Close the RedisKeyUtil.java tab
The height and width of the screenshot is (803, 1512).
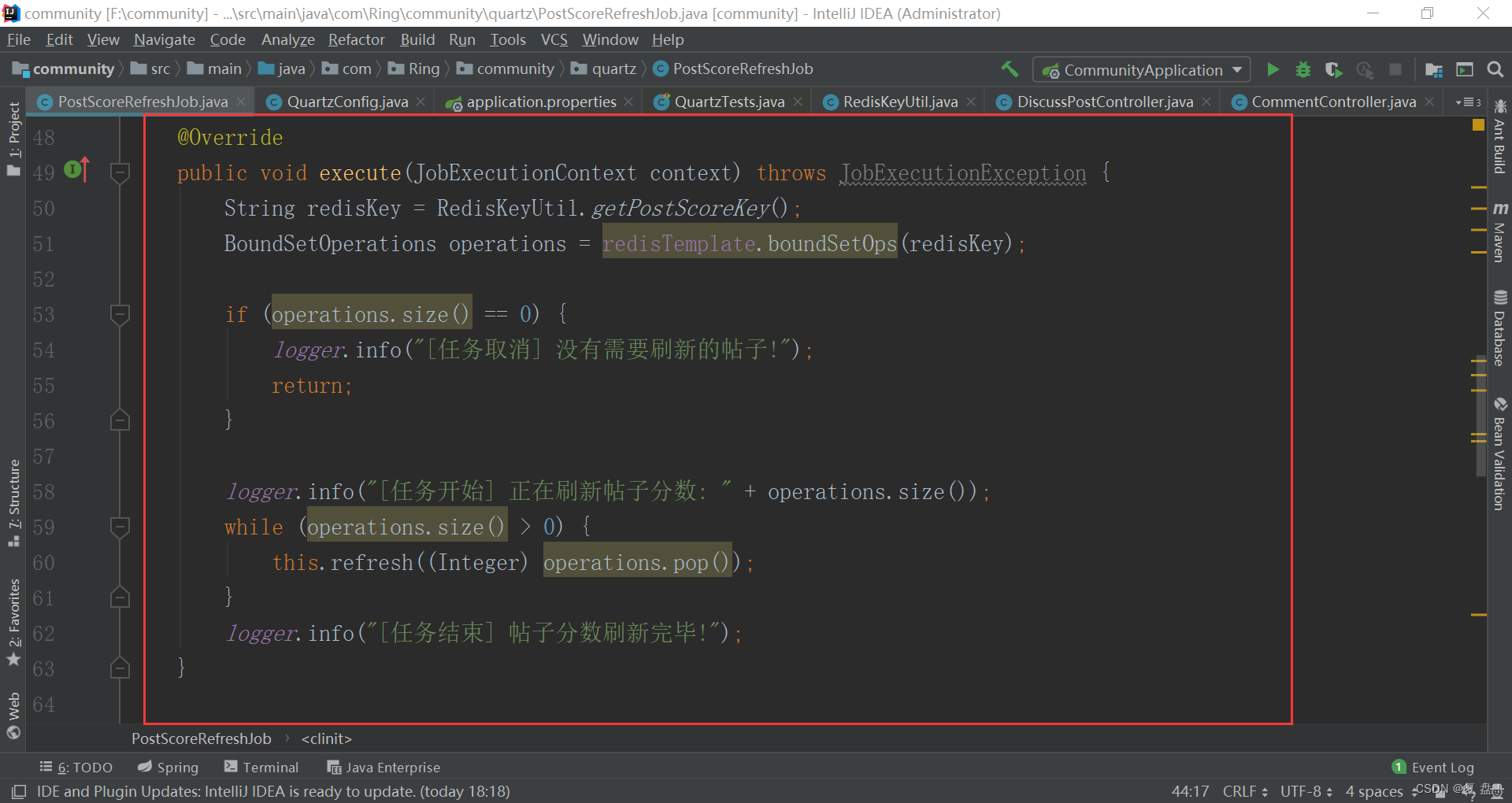tap(971, 102)
